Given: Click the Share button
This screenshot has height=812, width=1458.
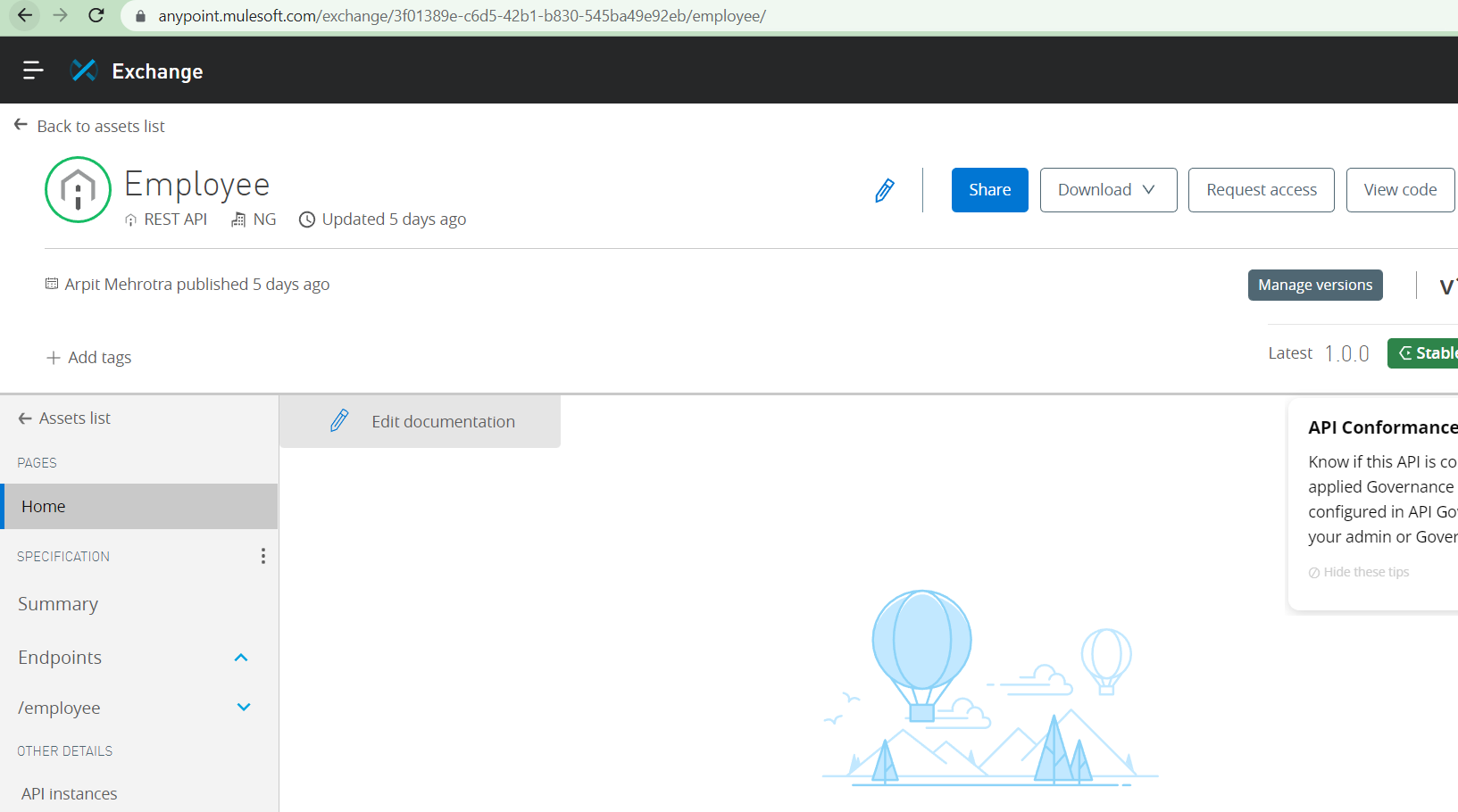Looking at the screenshot, I should tap(989, 189).
